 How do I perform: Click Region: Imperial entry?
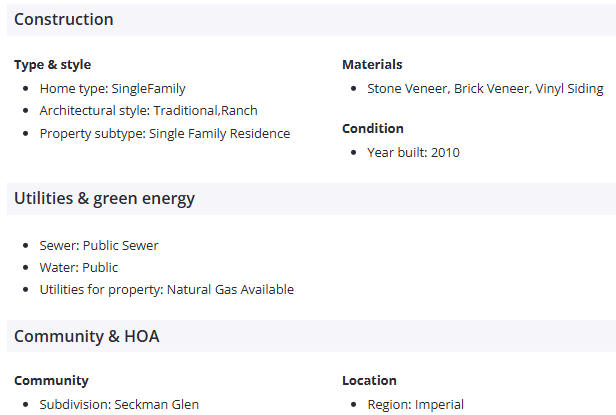[x=416, y=404]
